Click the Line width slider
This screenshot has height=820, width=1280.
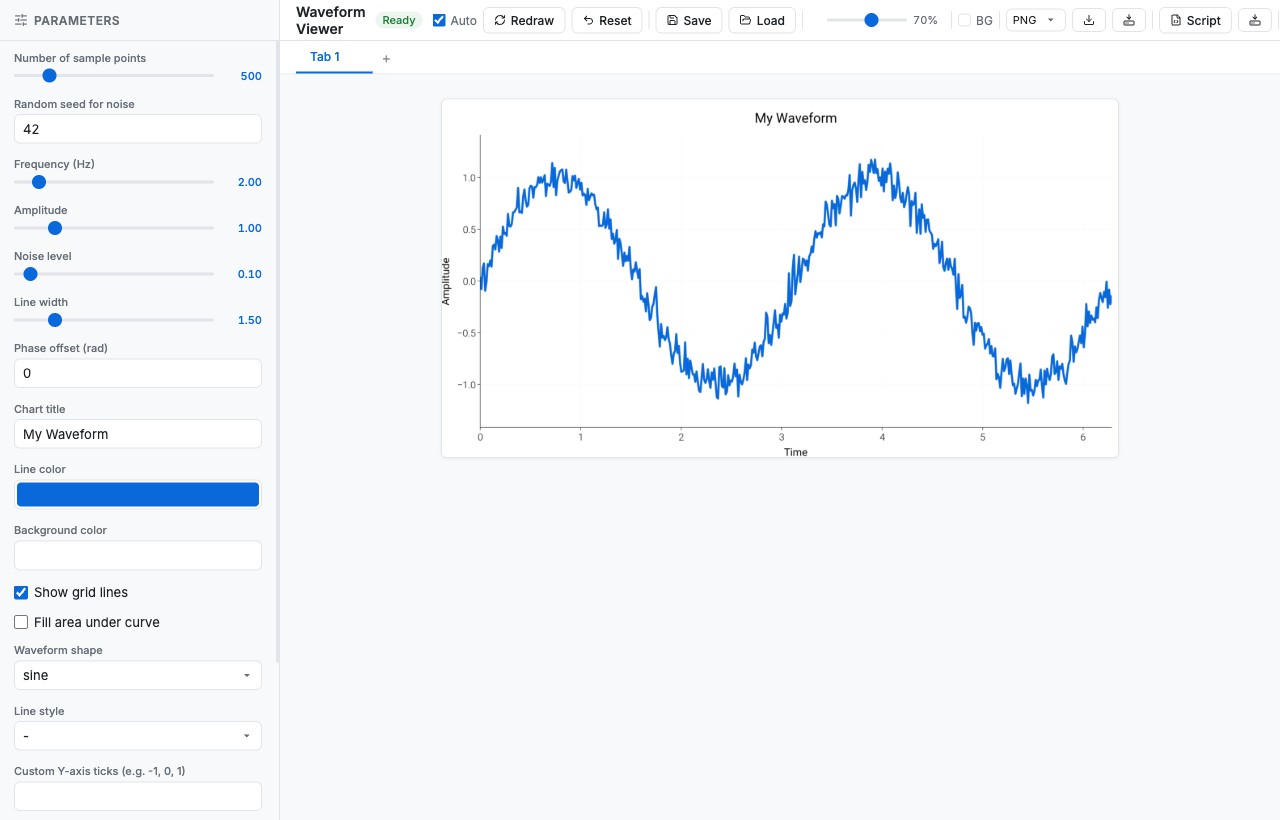click(114, 319)
